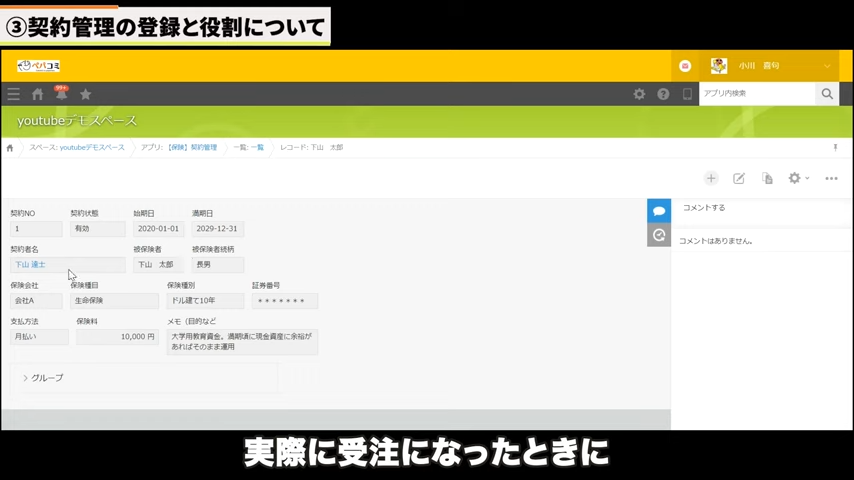Screen dimensions: 854x480
Task: Select the maturity date 2029-12-31
Action: (217, 229)
